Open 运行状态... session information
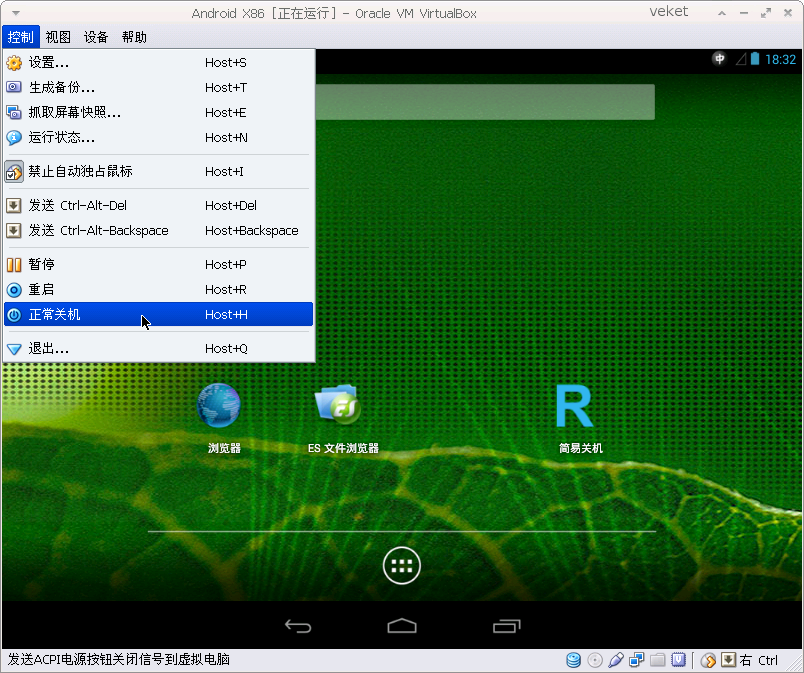This screenshot has height=673, width=804. [158, 137]
